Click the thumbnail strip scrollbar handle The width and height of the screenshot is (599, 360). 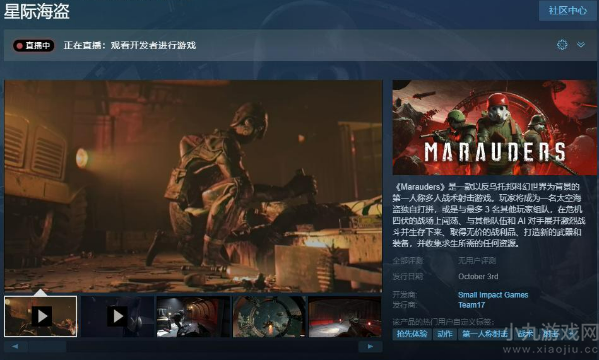click(x=47, y=347)
